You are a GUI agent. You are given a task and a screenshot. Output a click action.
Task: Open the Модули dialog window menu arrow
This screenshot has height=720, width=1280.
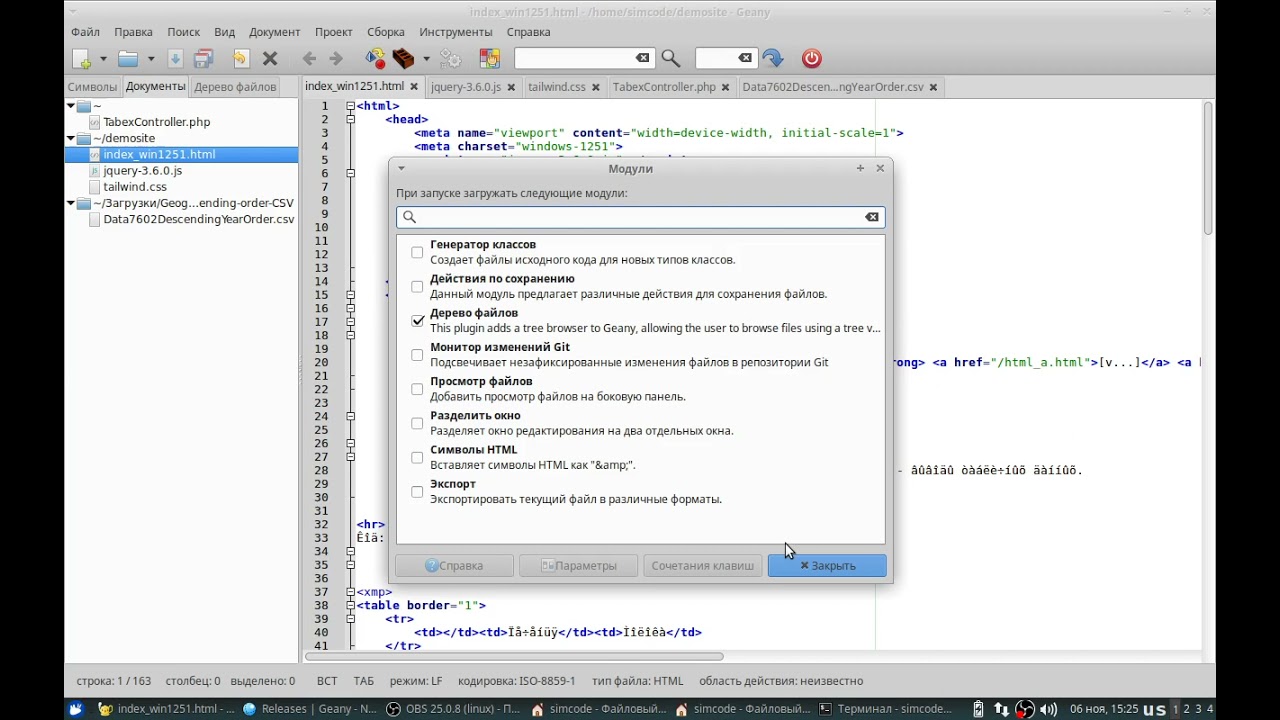tap(401, 168)
